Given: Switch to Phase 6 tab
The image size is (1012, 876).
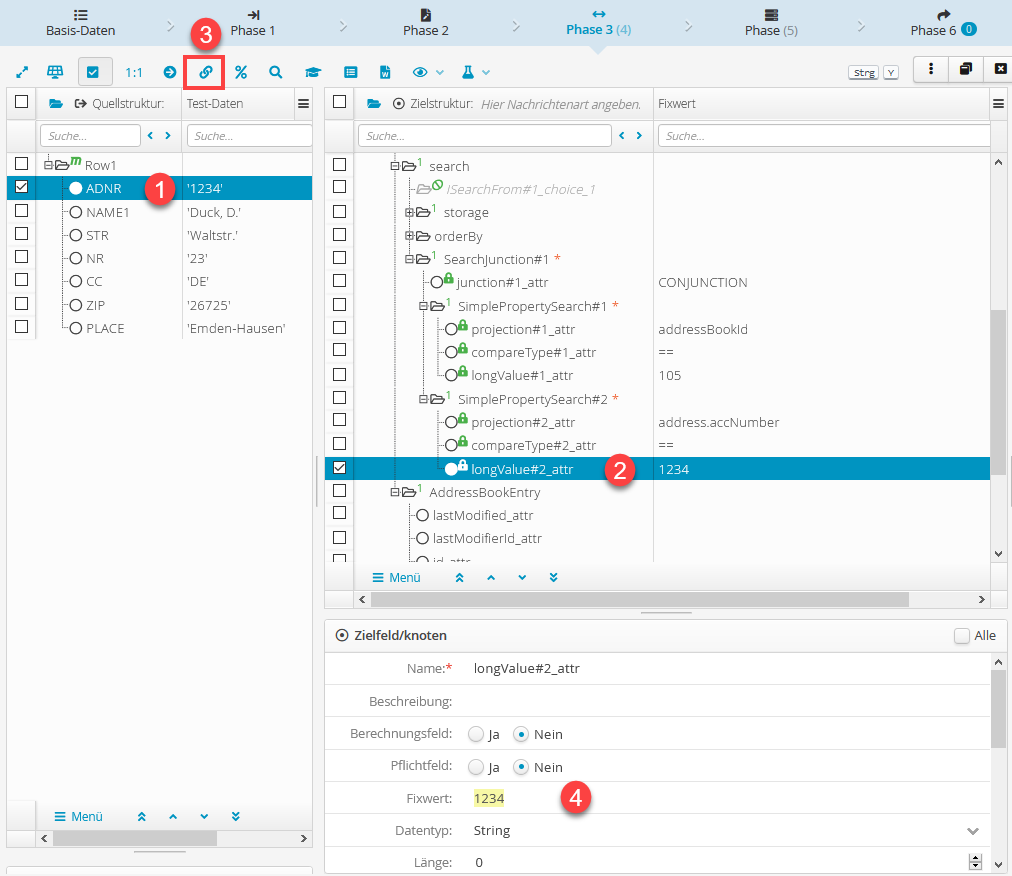Looking at the screenshot, I should [944, 23].
